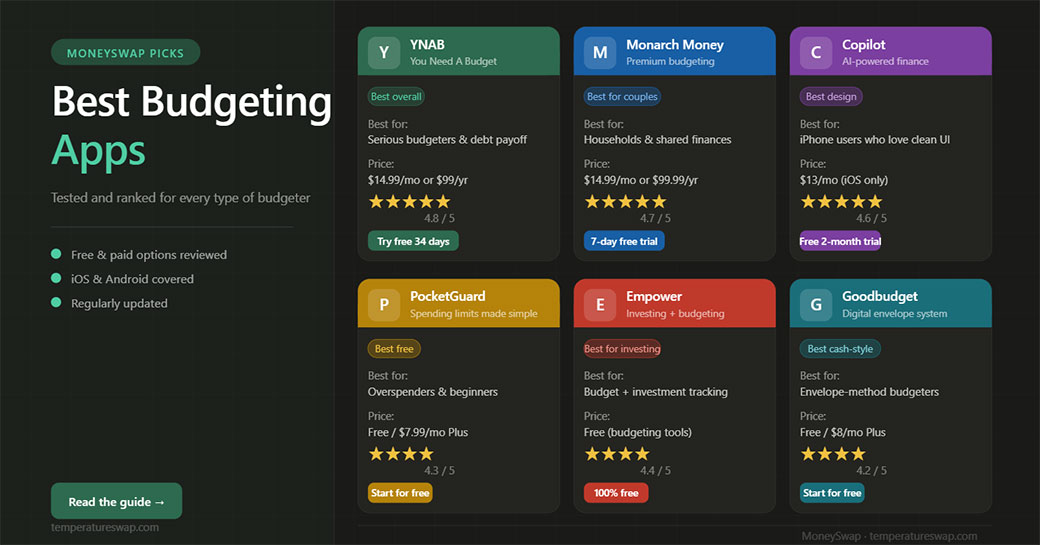
Task: Click '$13/mo (iOS only)' price text
Action: (844, 180)
